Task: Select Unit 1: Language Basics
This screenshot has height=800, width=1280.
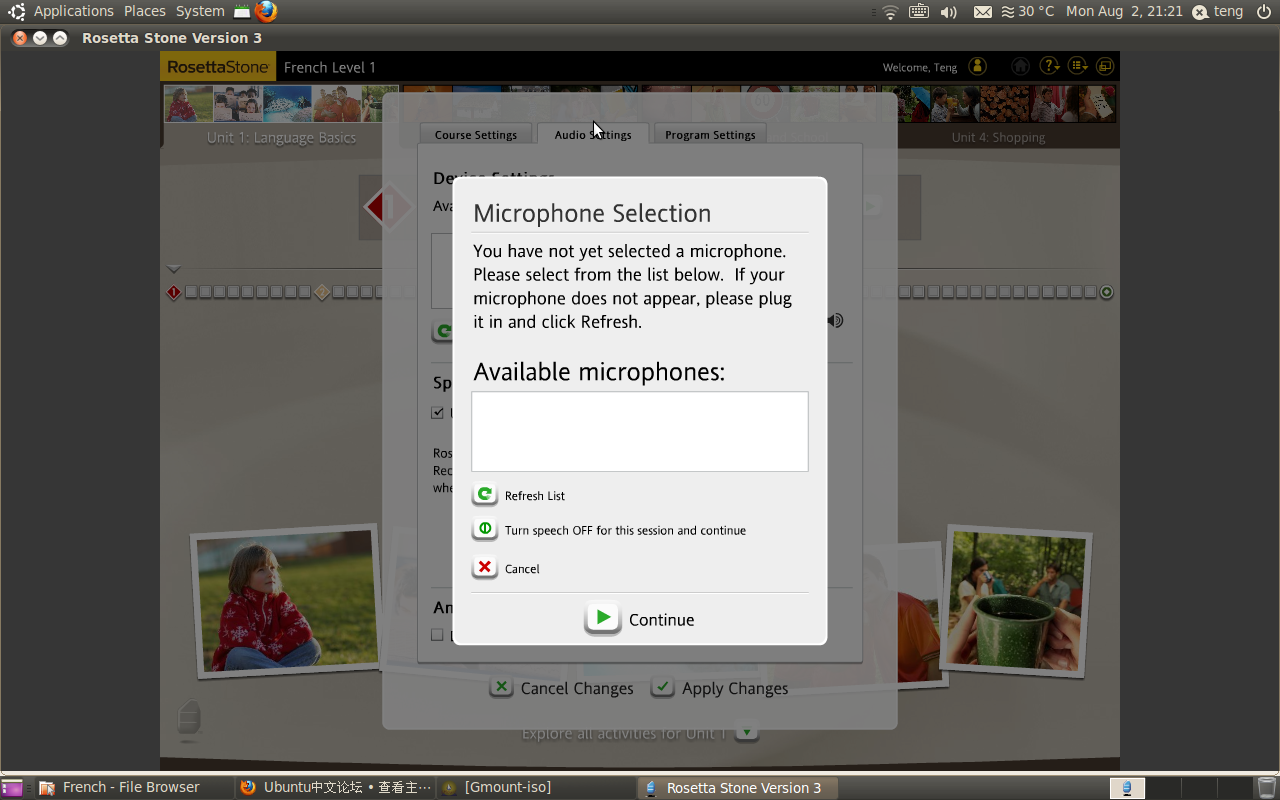Action: click(x=281, y=138)
